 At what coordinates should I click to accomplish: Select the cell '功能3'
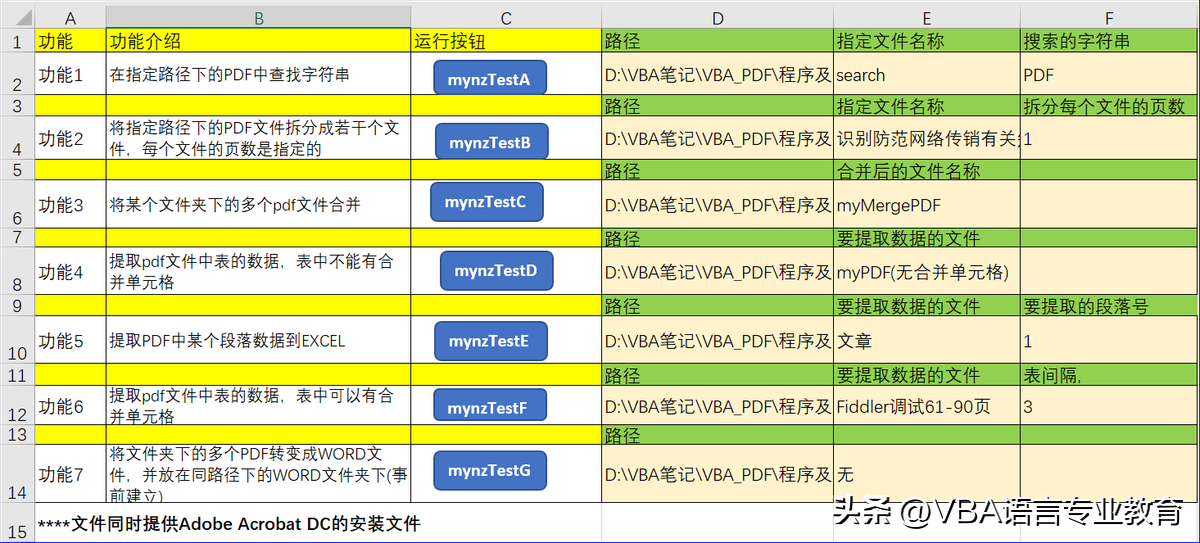(x=70, y=205)
